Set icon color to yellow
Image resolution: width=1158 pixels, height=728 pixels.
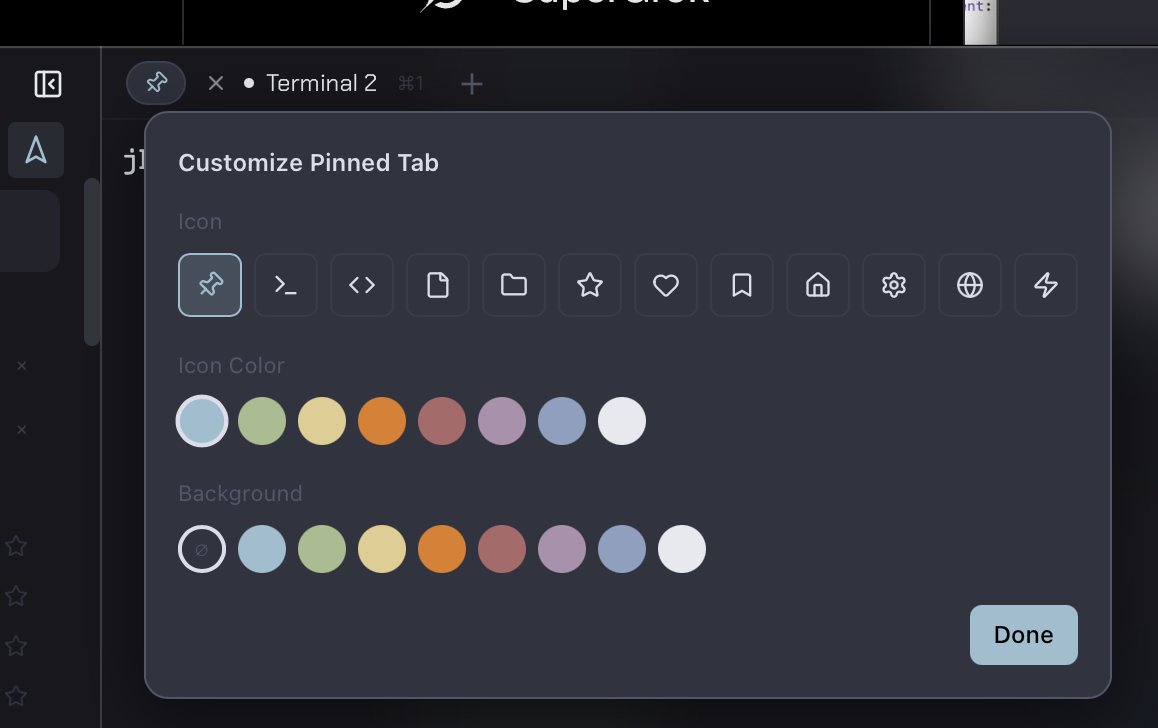click(x=322, y=421)
